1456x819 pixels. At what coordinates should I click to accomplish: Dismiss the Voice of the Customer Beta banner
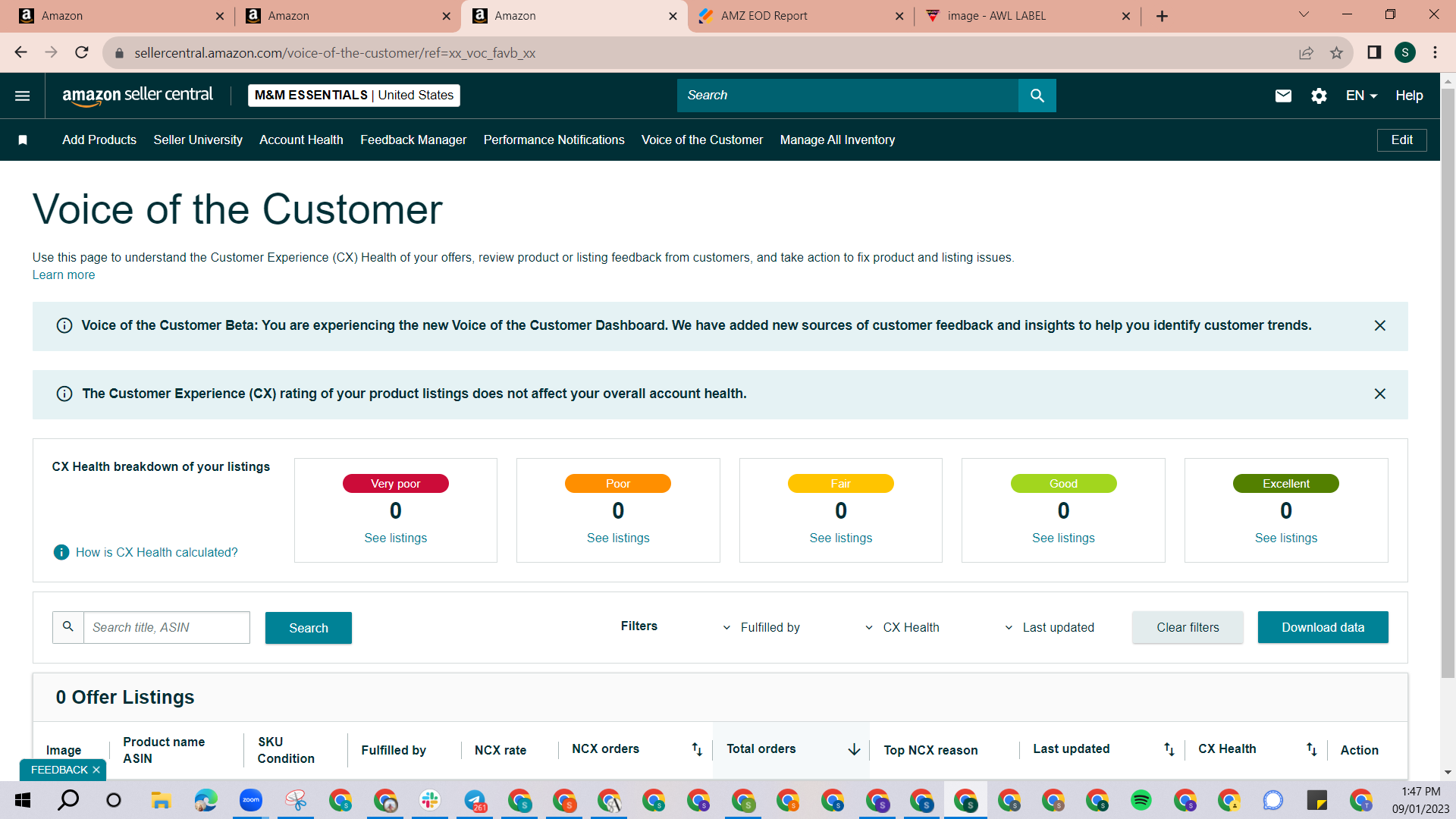tap(1380, 325)
